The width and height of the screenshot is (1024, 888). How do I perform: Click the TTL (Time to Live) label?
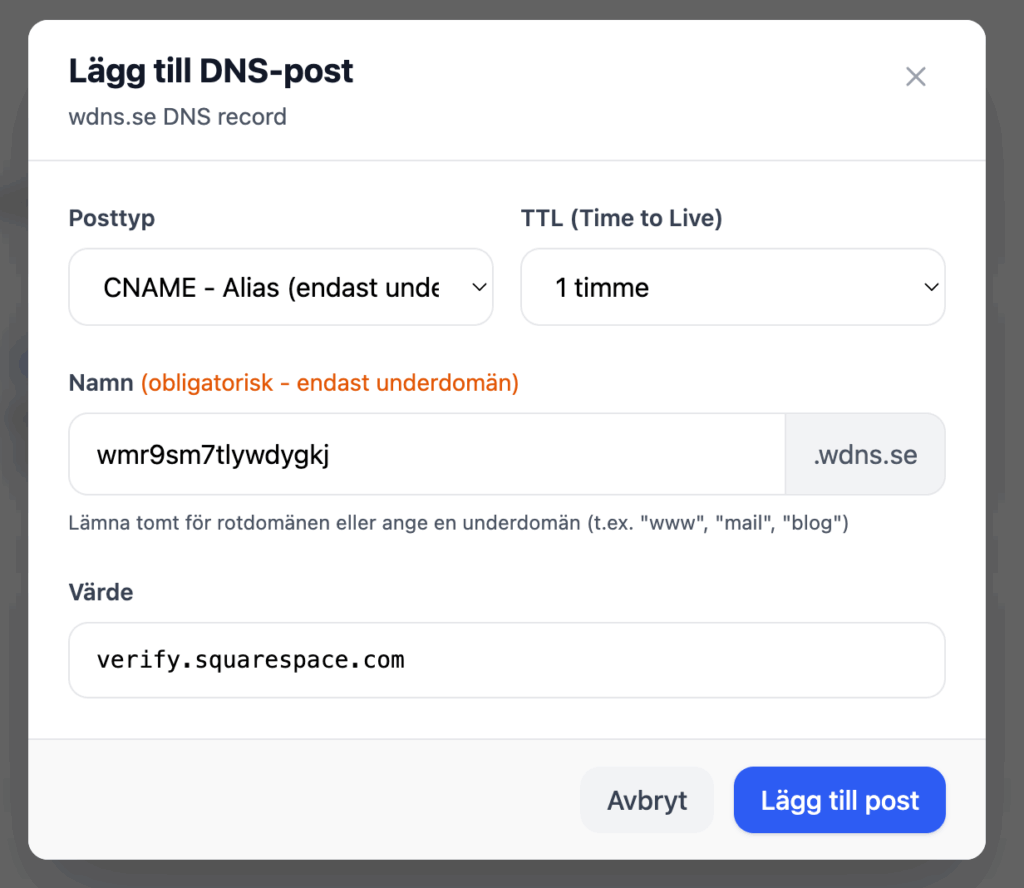[621, 218]
